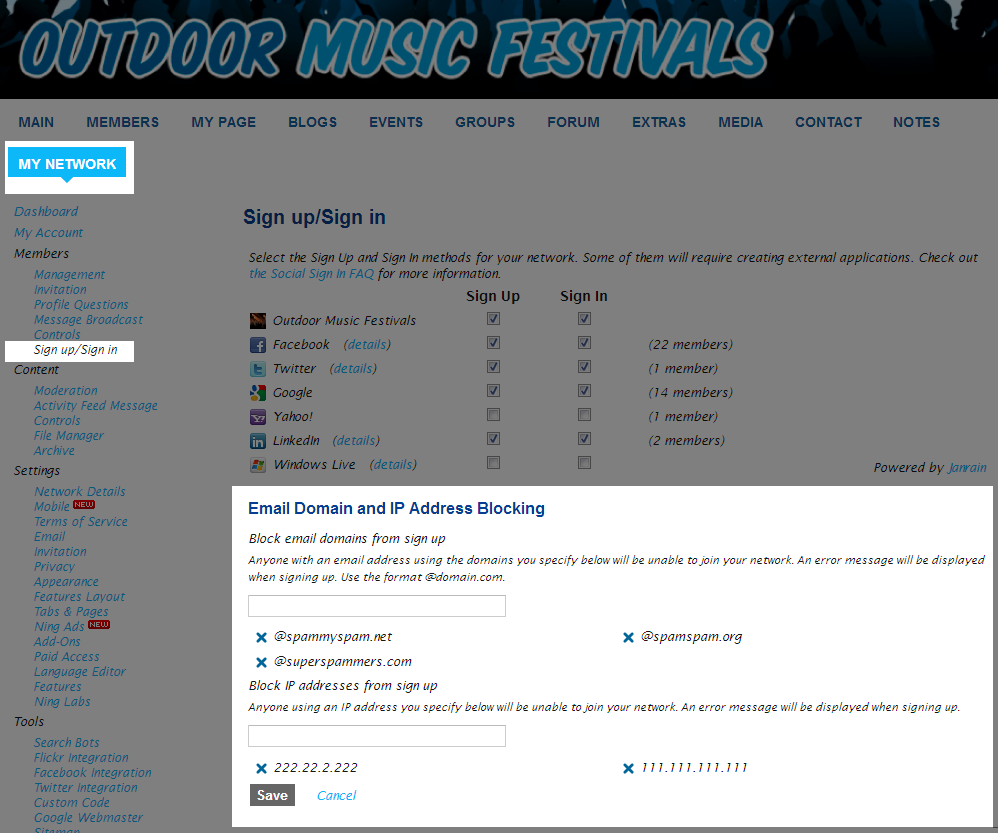Open File Manager in sidebar
The image size is (998, 833).
tap(69, 436)
